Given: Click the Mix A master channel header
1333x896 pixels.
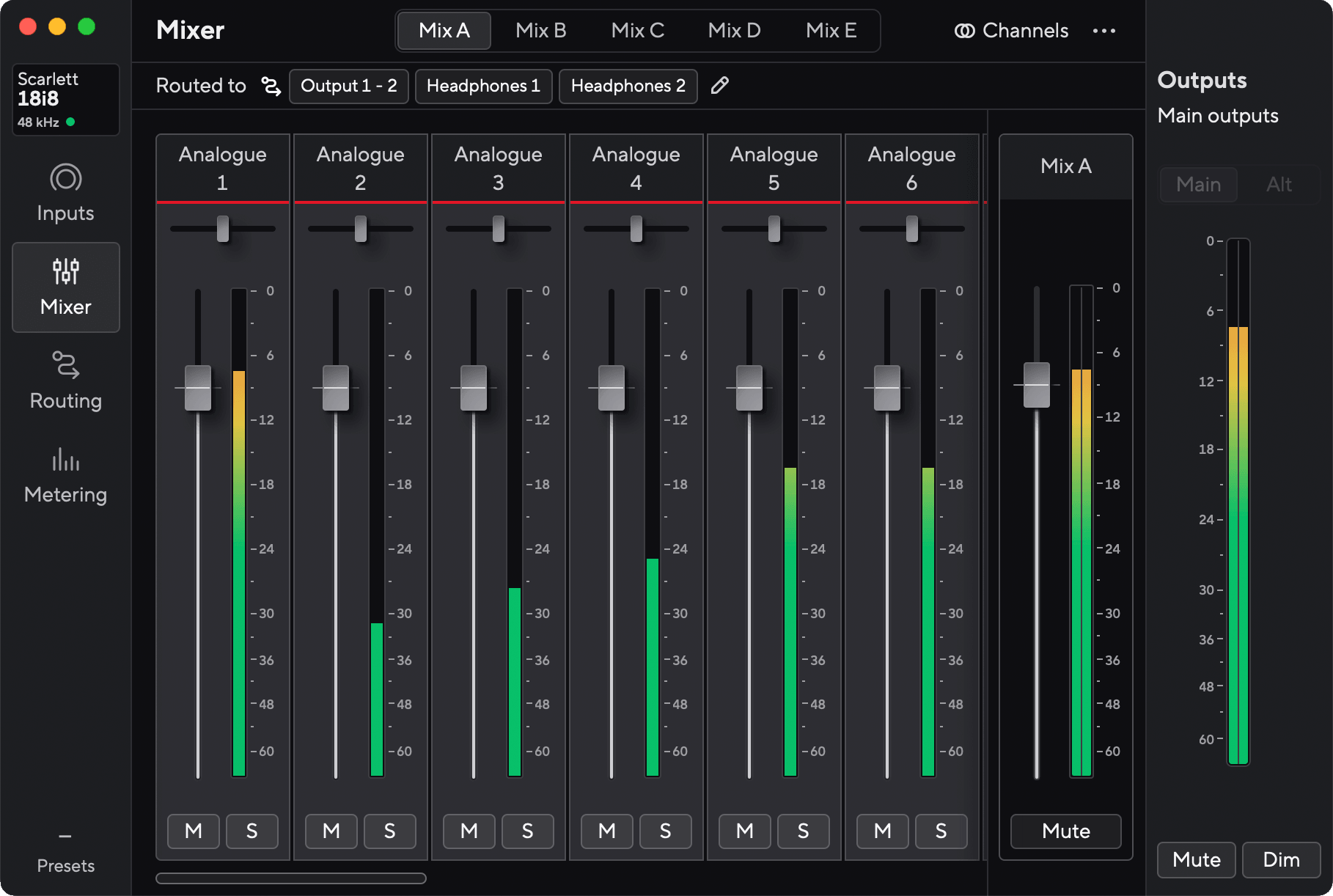Looking at the screenshot, I should [x=1066, y=166].
